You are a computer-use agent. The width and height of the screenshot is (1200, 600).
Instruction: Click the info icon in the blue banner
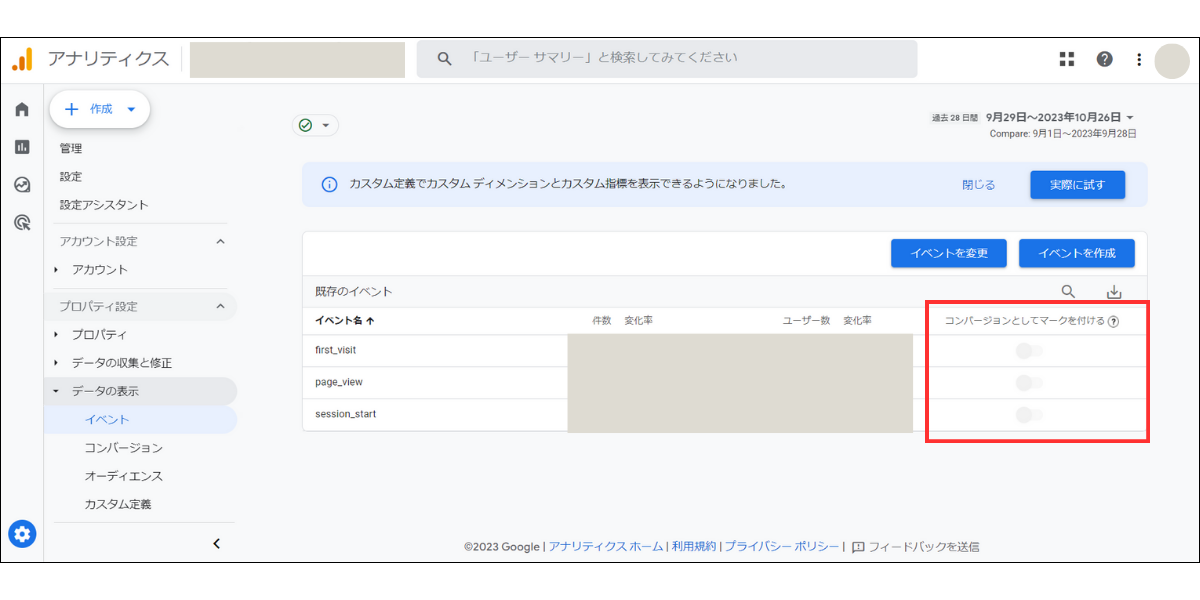[x=329, y=185]
